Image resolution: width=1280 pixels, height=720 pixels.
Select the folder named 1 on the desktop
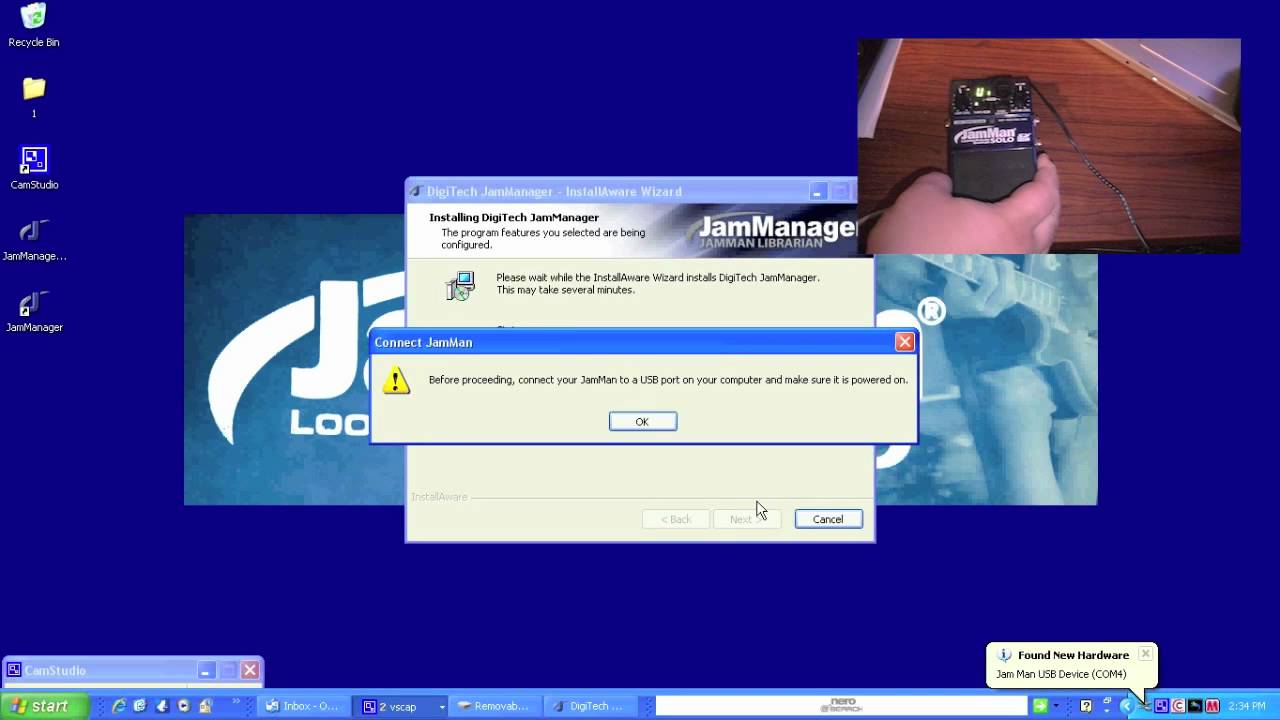[33, 98]
